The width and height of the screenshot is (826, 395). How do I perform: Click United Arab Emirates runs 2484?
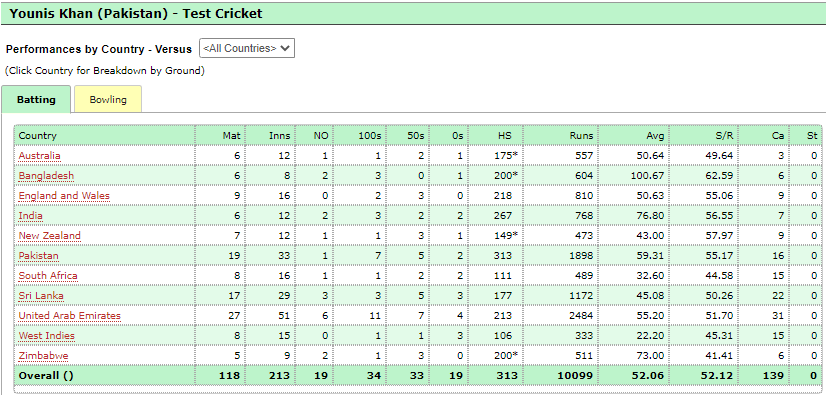pos(581,316)
